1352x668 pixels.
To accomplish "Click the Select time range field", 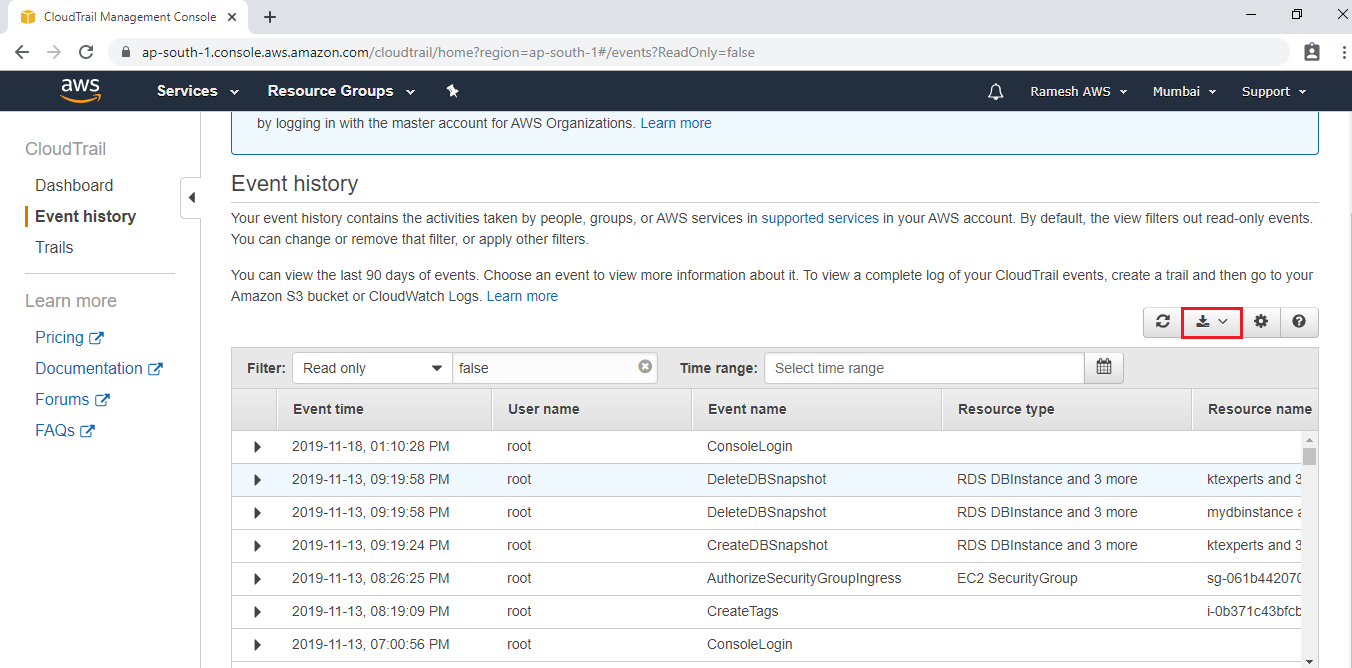I will point(924,368).
